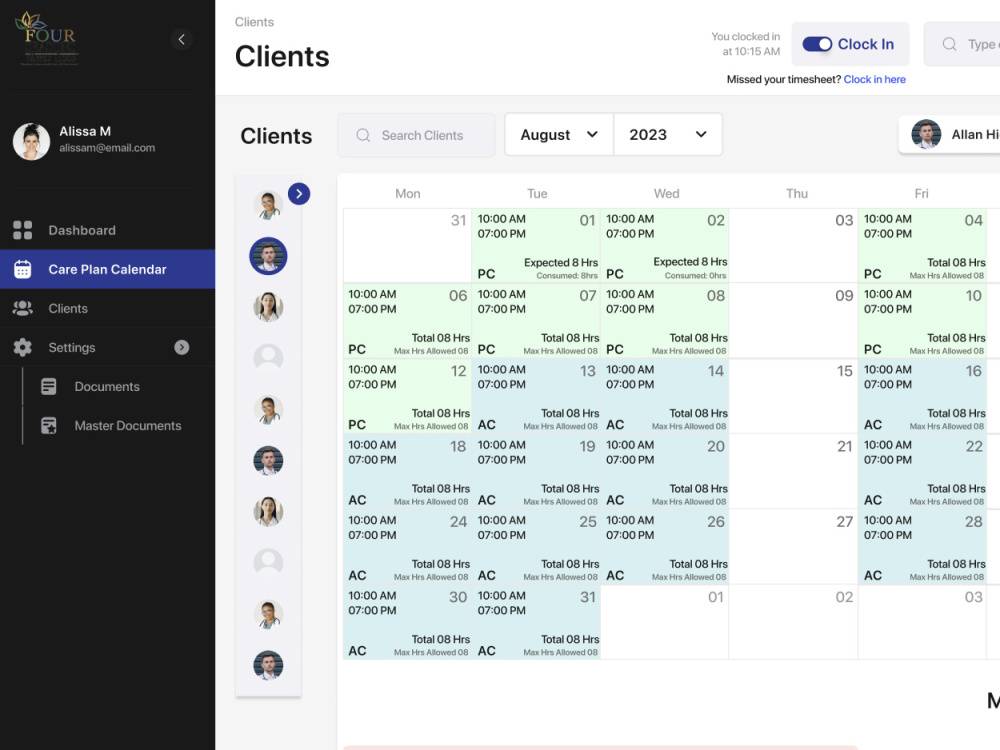Viewport: 1000px width, 750px height.
Task: Select sixth client avatar in list
Action: (268, 460)
